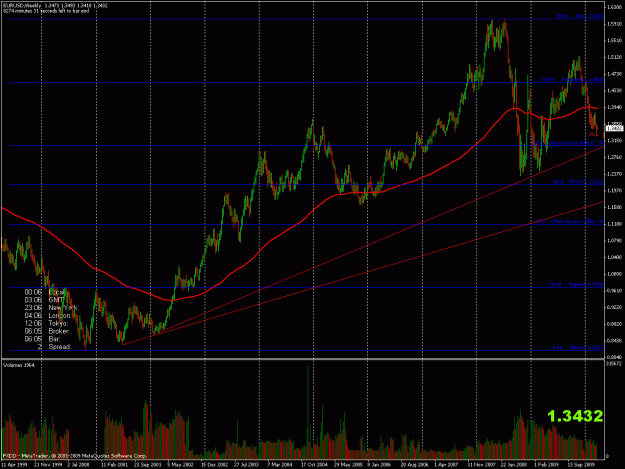Click the 23 Sep 2001 date label
This screenshot has width=625, height=469.
click(147, 465)
